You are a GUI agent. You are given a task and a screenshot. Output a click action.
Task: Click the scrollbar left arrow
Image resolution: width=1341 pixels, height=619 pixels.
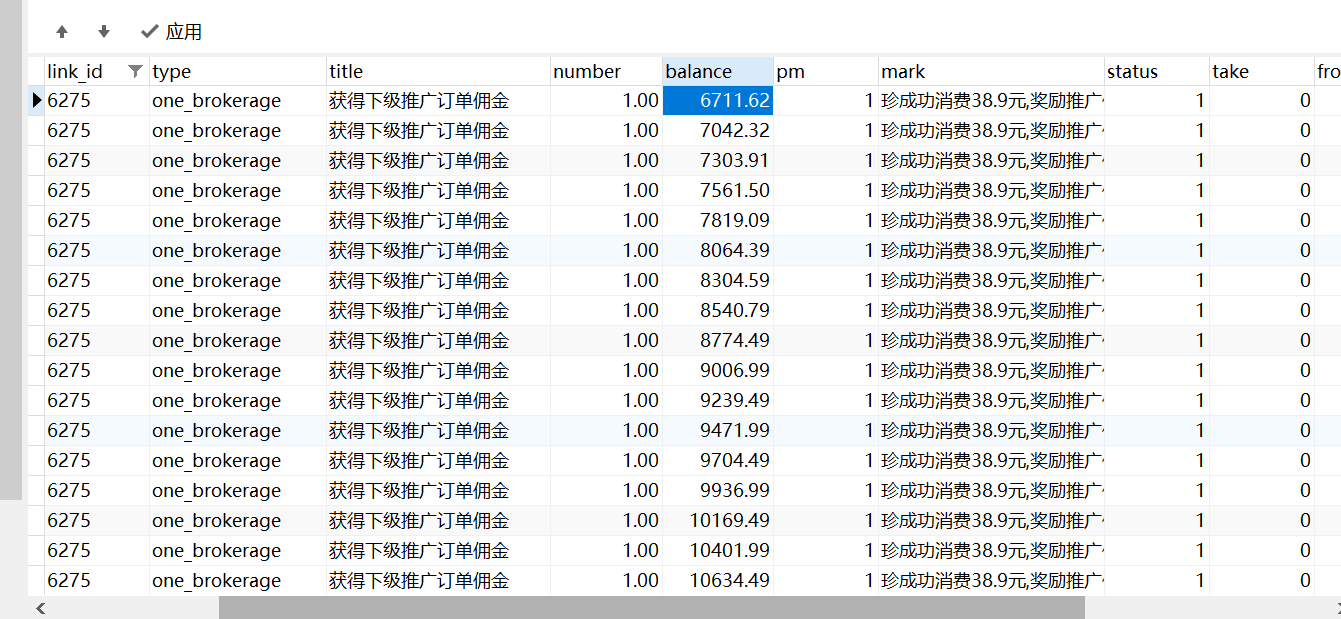[x=40, y=608]
